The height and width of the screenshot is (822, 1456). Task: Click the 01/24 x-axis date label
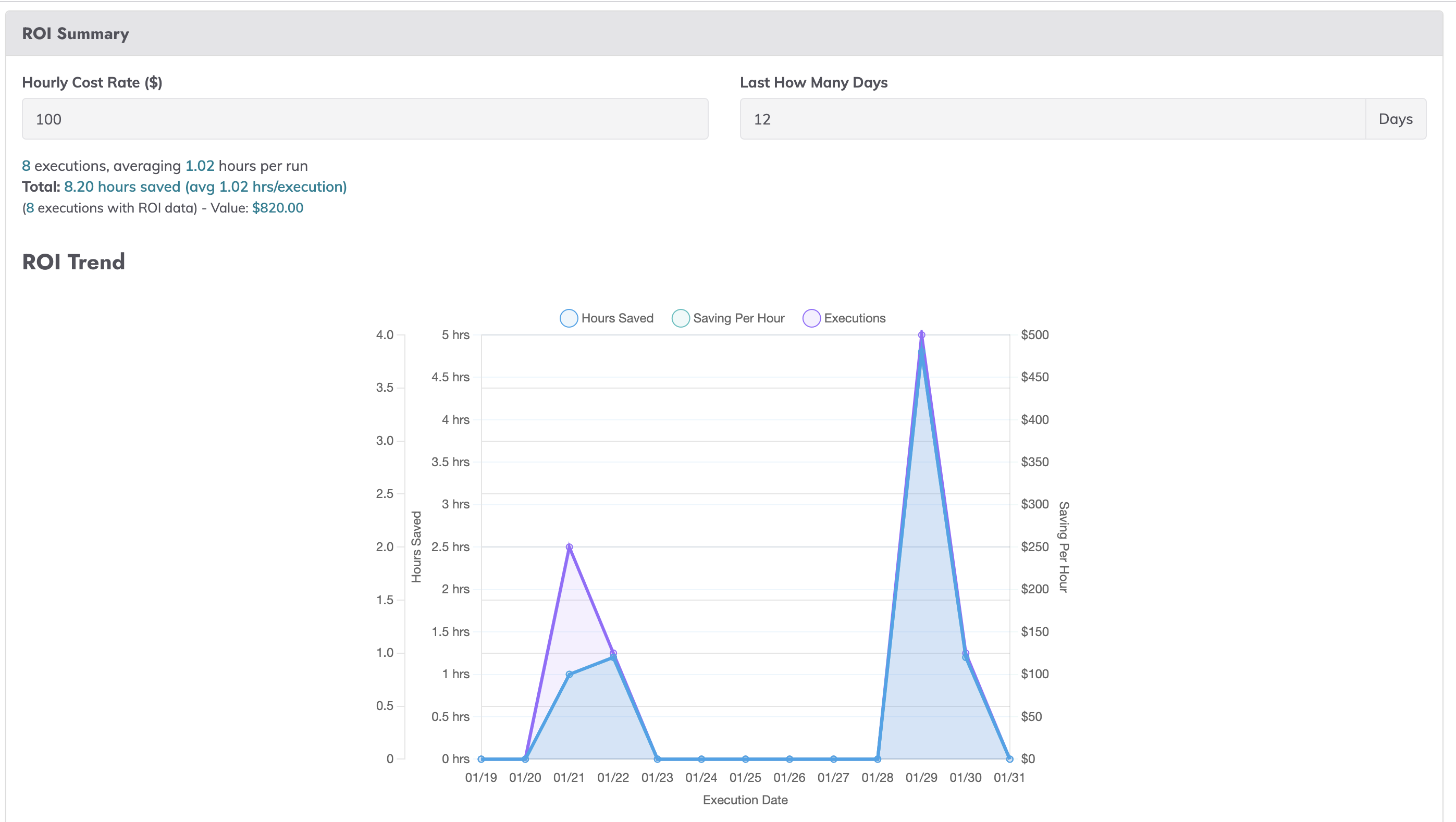[701, 777]
